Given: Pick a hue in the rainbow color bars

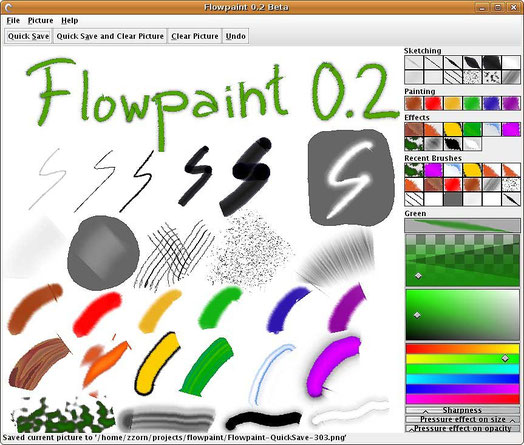Looking at the screenshot, I should click(x=463, y=374).
